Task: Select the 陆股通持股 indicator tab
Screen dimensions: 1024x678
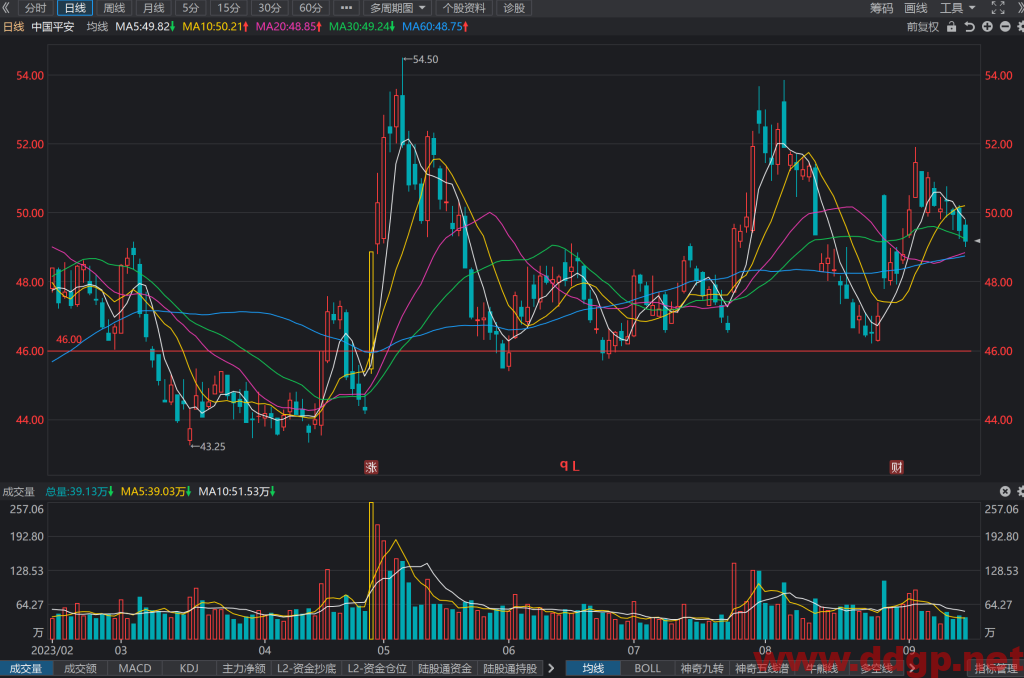Action: tap(510, 668)
